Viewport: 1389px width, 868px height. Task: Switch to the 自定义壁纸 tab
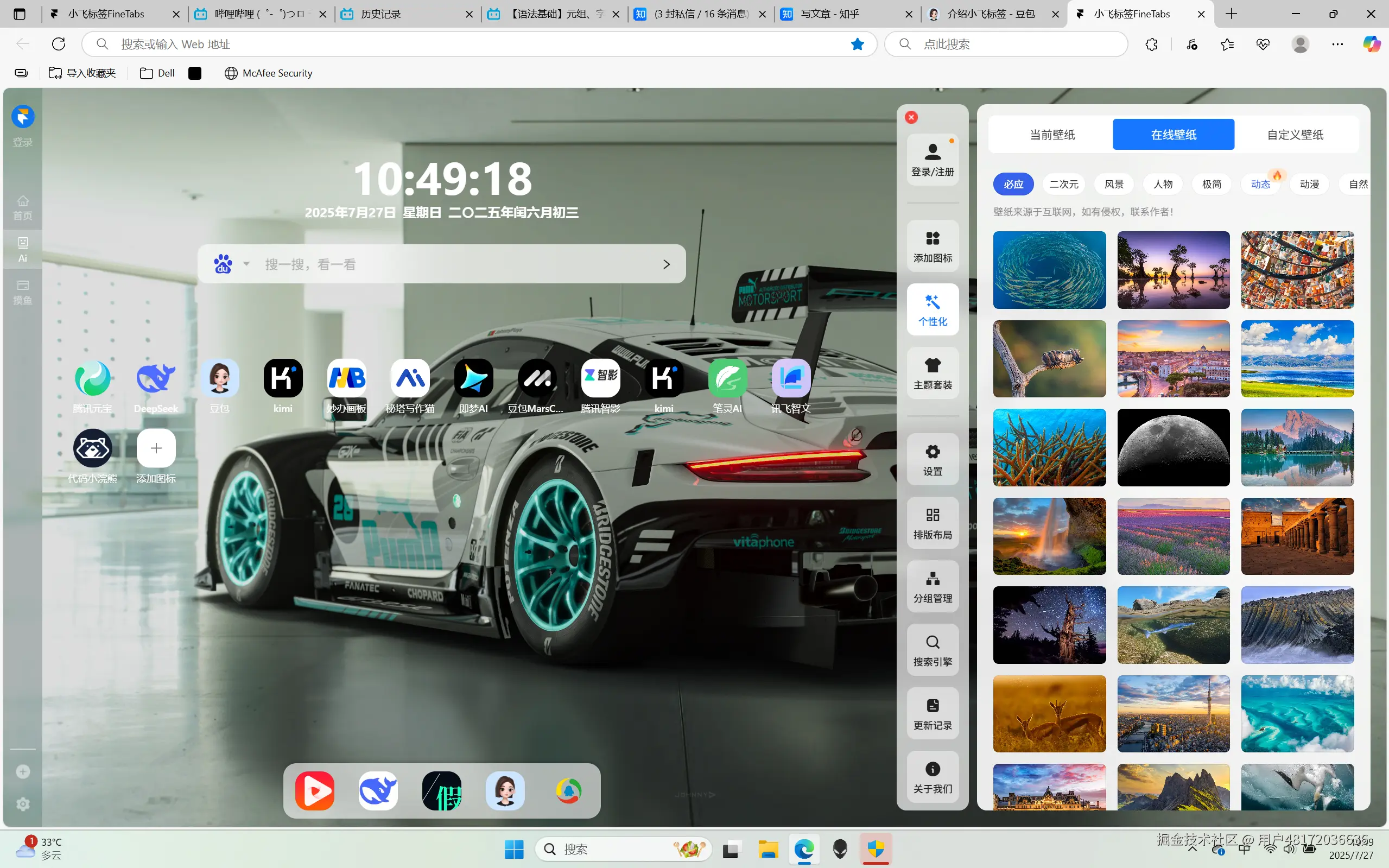[x=1295, y=135]
